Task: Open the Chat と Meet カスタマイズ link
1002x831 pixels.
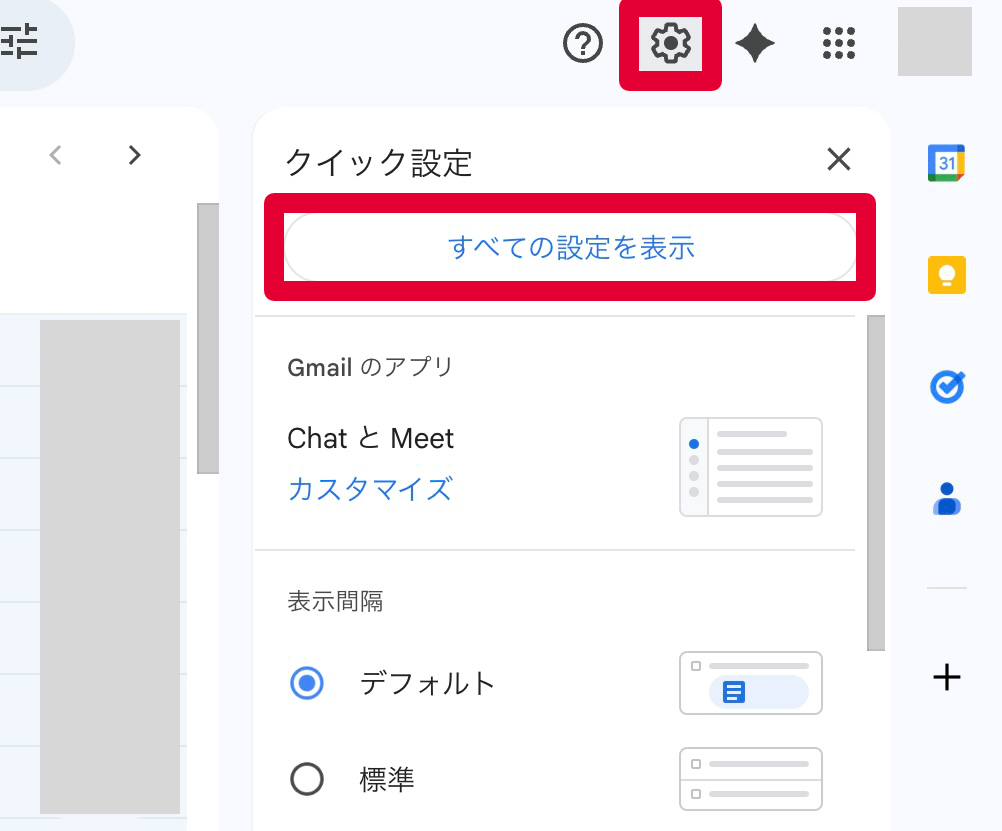Action: click(369, 490)
